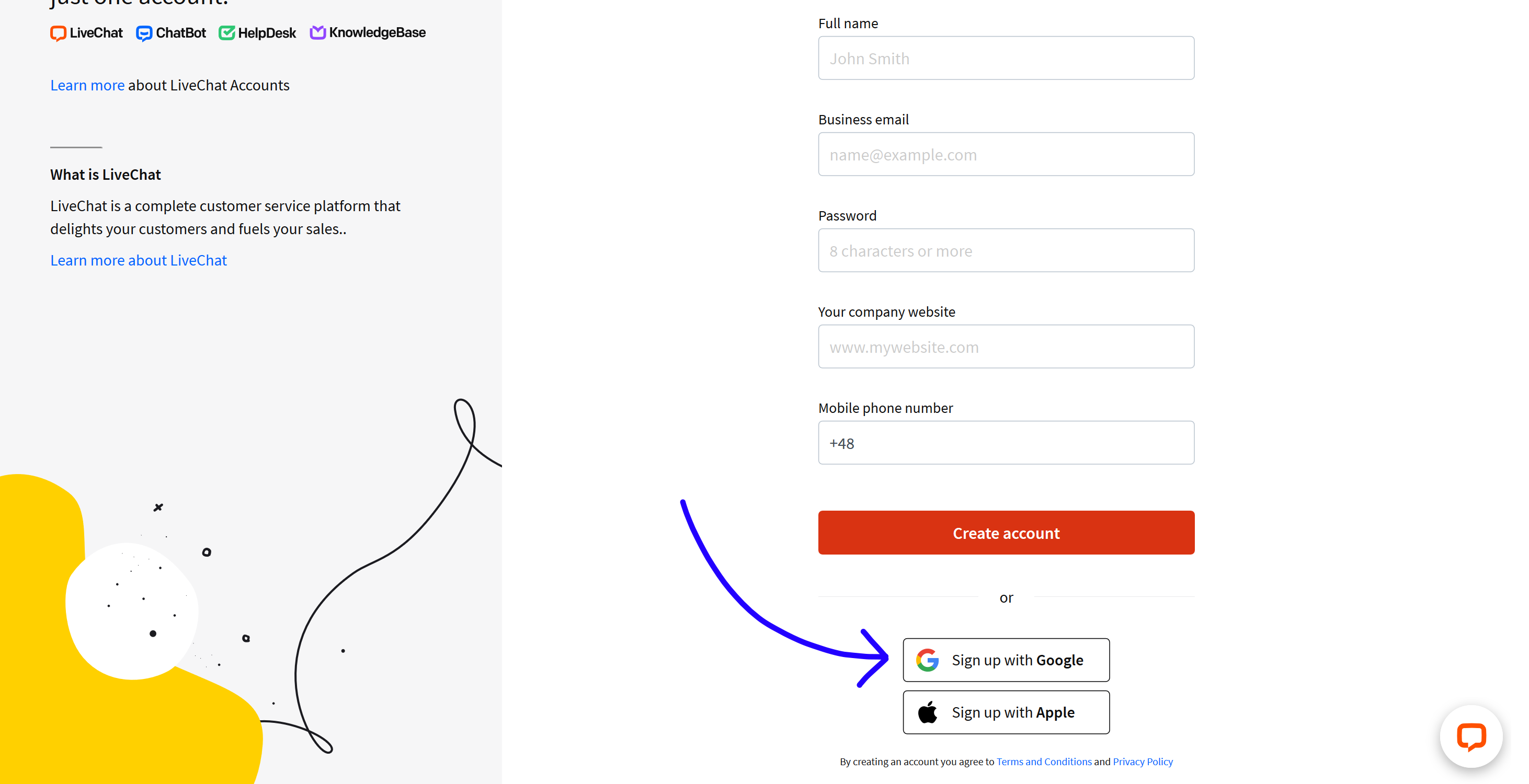The width and height of the screenshot is (1529, 784).
Task: Select the Full name input field
Action: tap(1006, 57)
